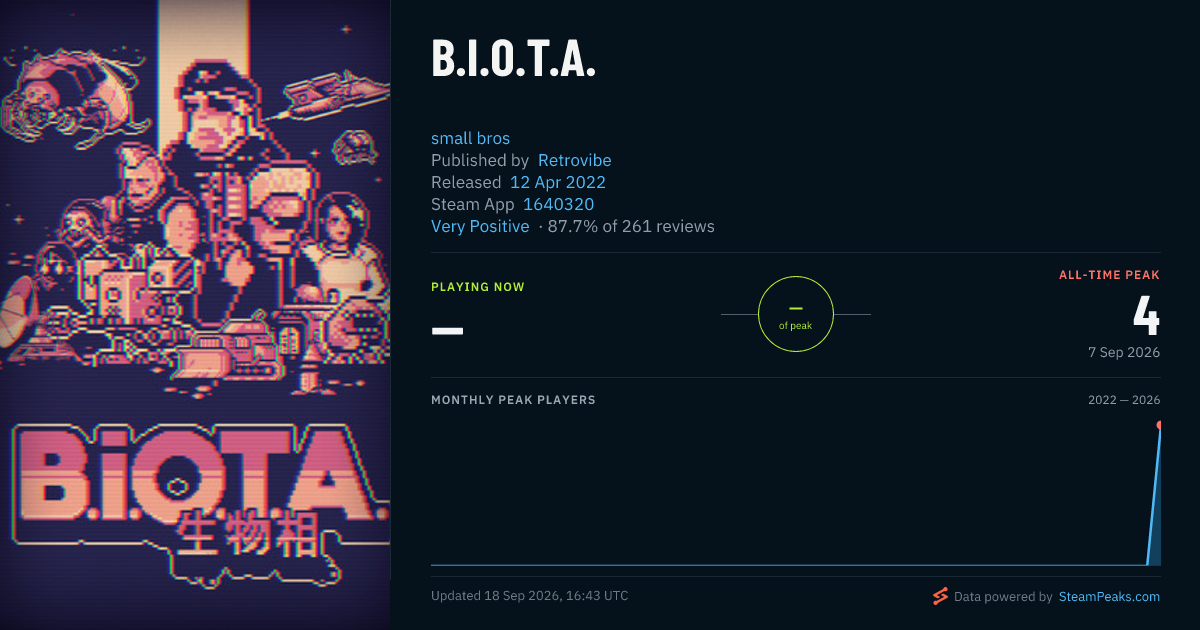
Task: Open the small bros developer link
Action: [x=470, y=138]
